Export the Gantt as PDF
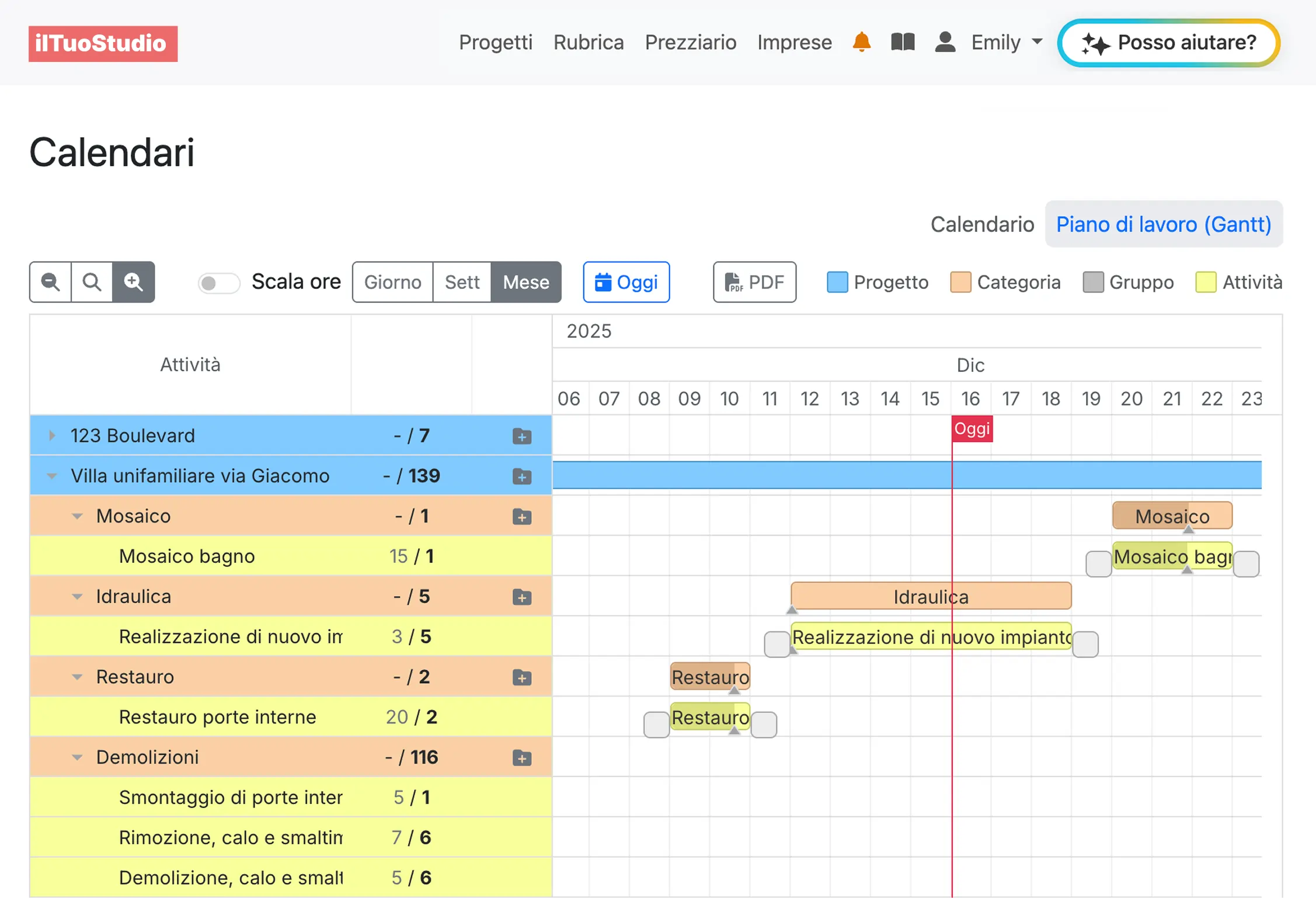Image resolution: width=1316 pixels, height=898 pixels. coord(754,282)
